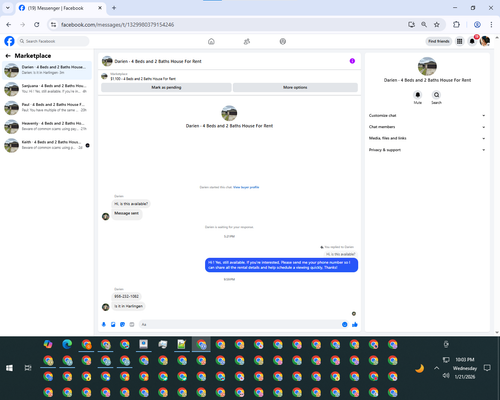Open Keith conversation in the list
The width and height of the screenshot is (500, 400).
(x=47, y=145)
